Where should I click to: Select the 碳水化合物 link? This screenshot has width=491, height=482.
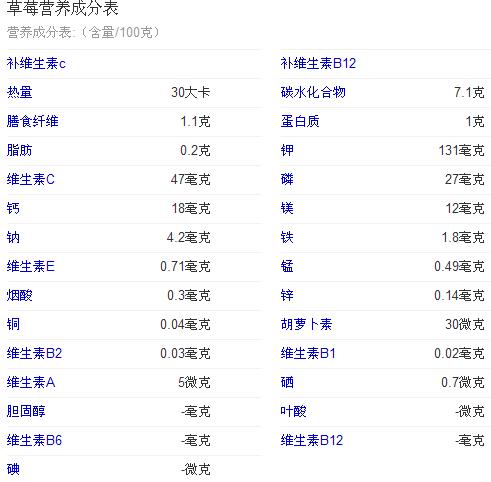[313, 92]
